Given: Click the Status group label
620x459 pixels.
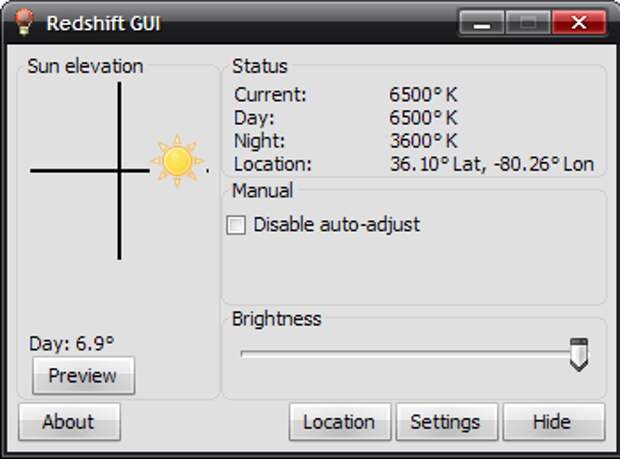Looking at the screenshot, I should click(x=260, y=66).
